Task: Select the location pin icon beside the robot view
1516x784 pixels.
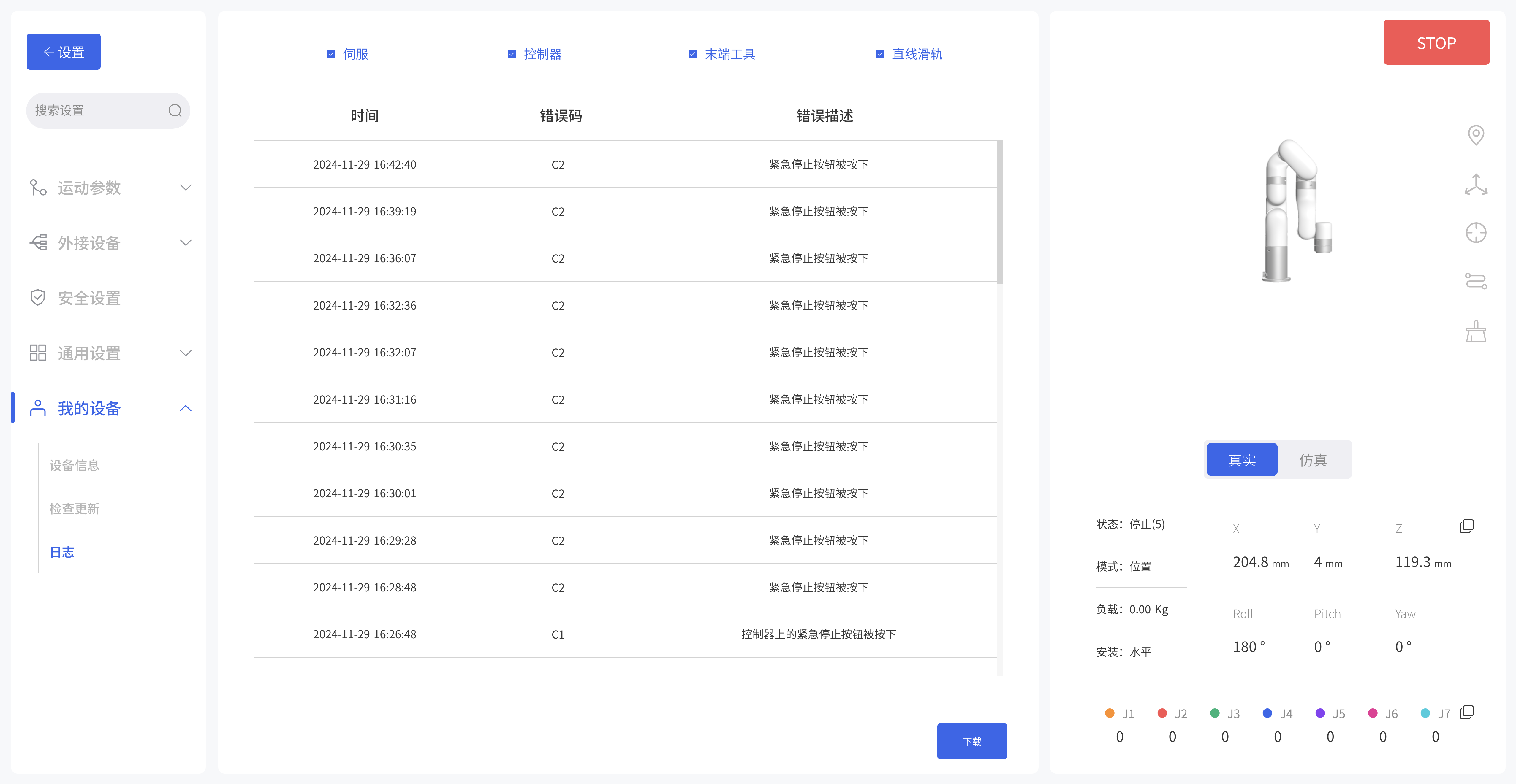Action: click(x=1476, y=135)
